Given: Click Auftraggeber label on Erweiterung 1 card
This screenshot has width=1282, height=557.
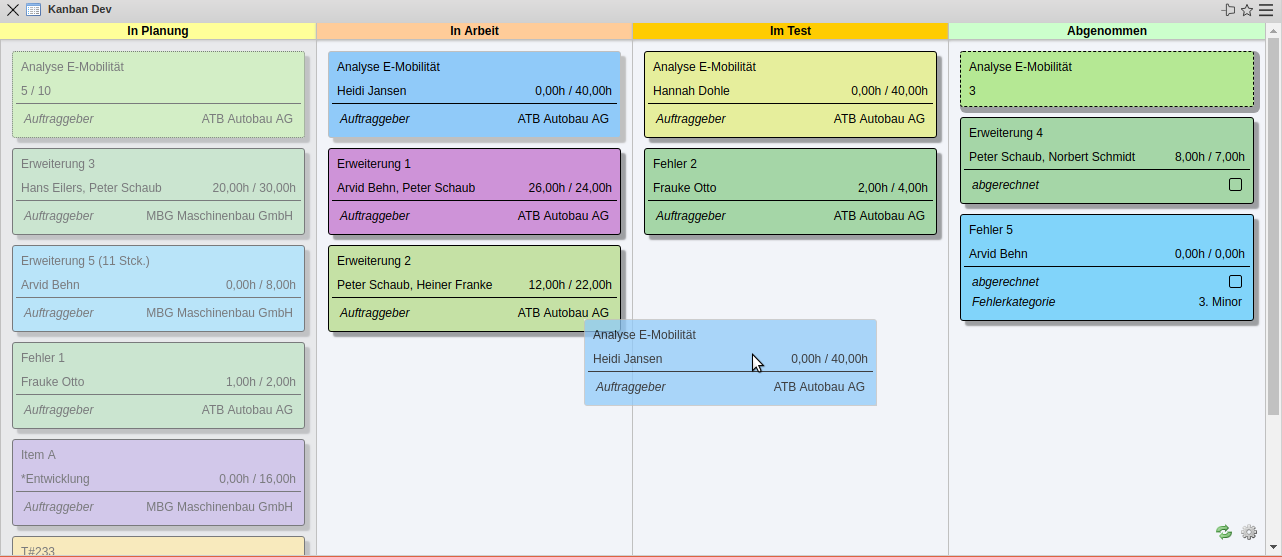Looking at the screenshot, I should [x=374, y=216].
